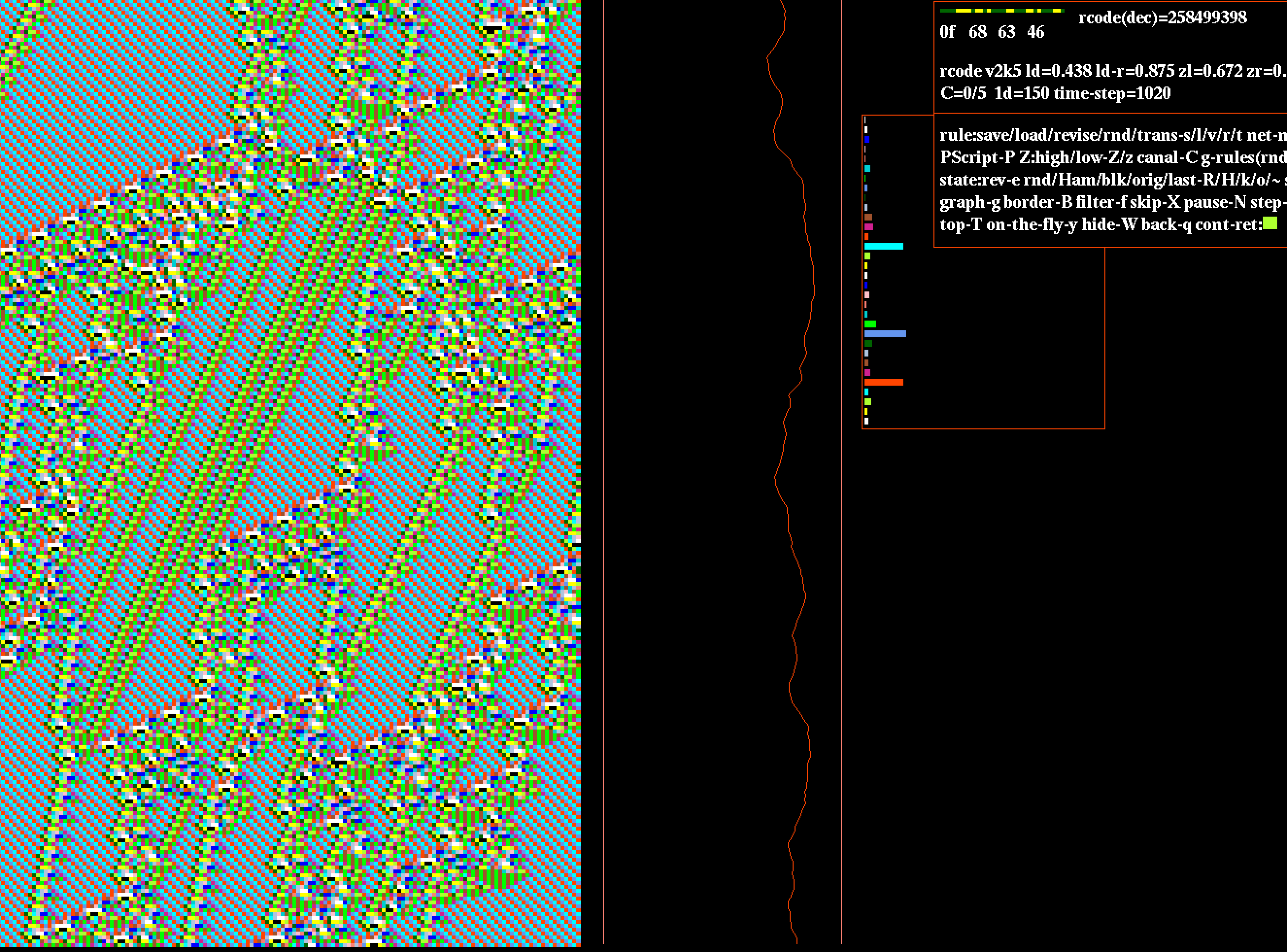Viewport: 1287px width, 952px height.
Task: Click the hex value 46
Action: click(1035, 32)
